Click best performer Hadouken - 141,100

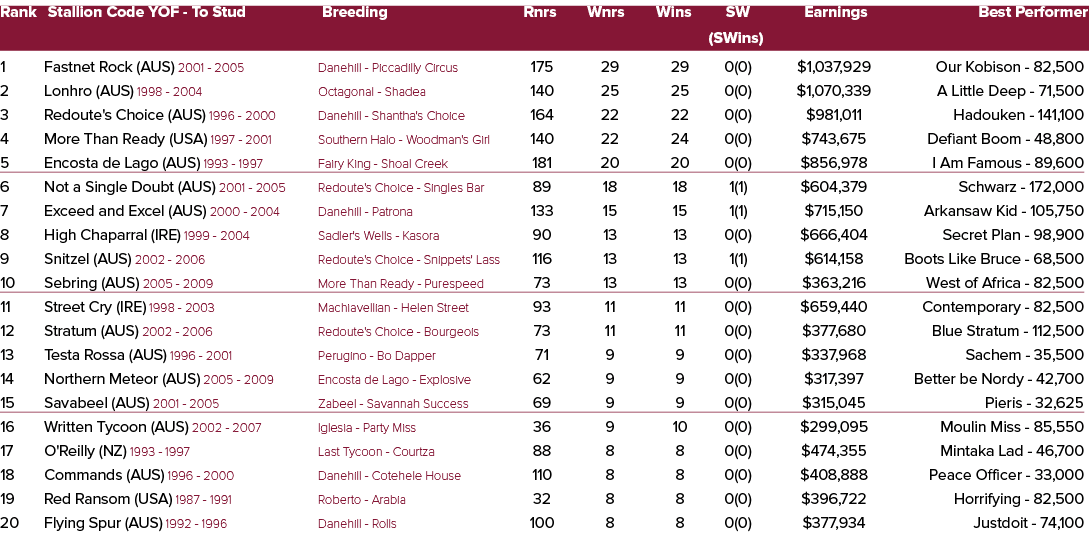tap(1018, 115)
